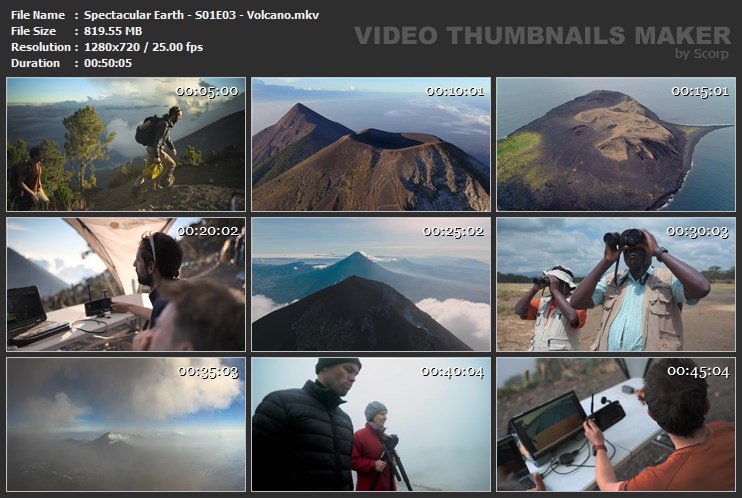The height and width of the screenshot is (498, 742).
Task: Select the twin peaks thumbnail at 00:25:02
Action: (371, 285)
